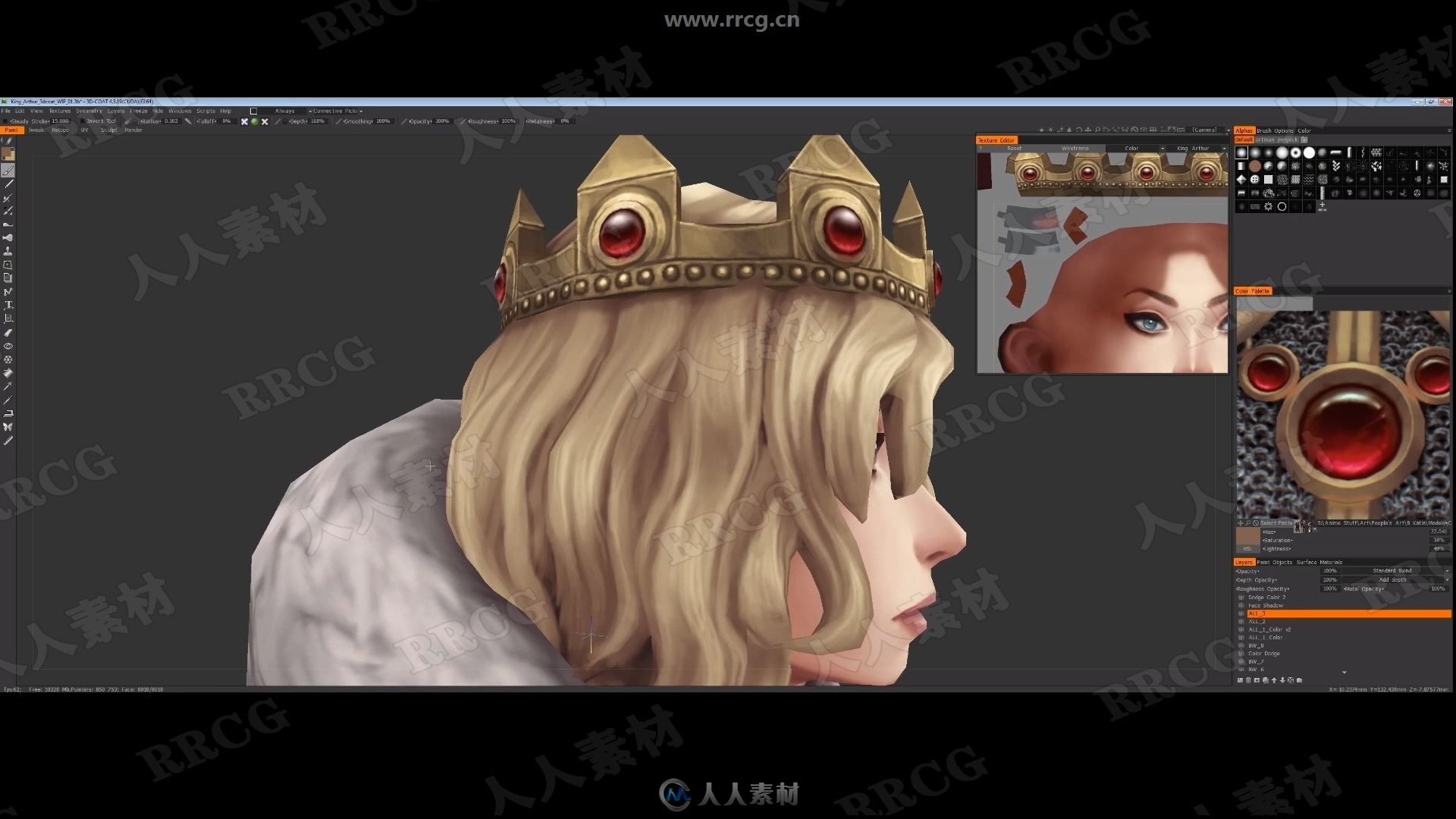Image resolution: width=1456 pixels, height=819 pixels.
Task: Move layer down with arrow icon
Action: [x=1282, y=680]
